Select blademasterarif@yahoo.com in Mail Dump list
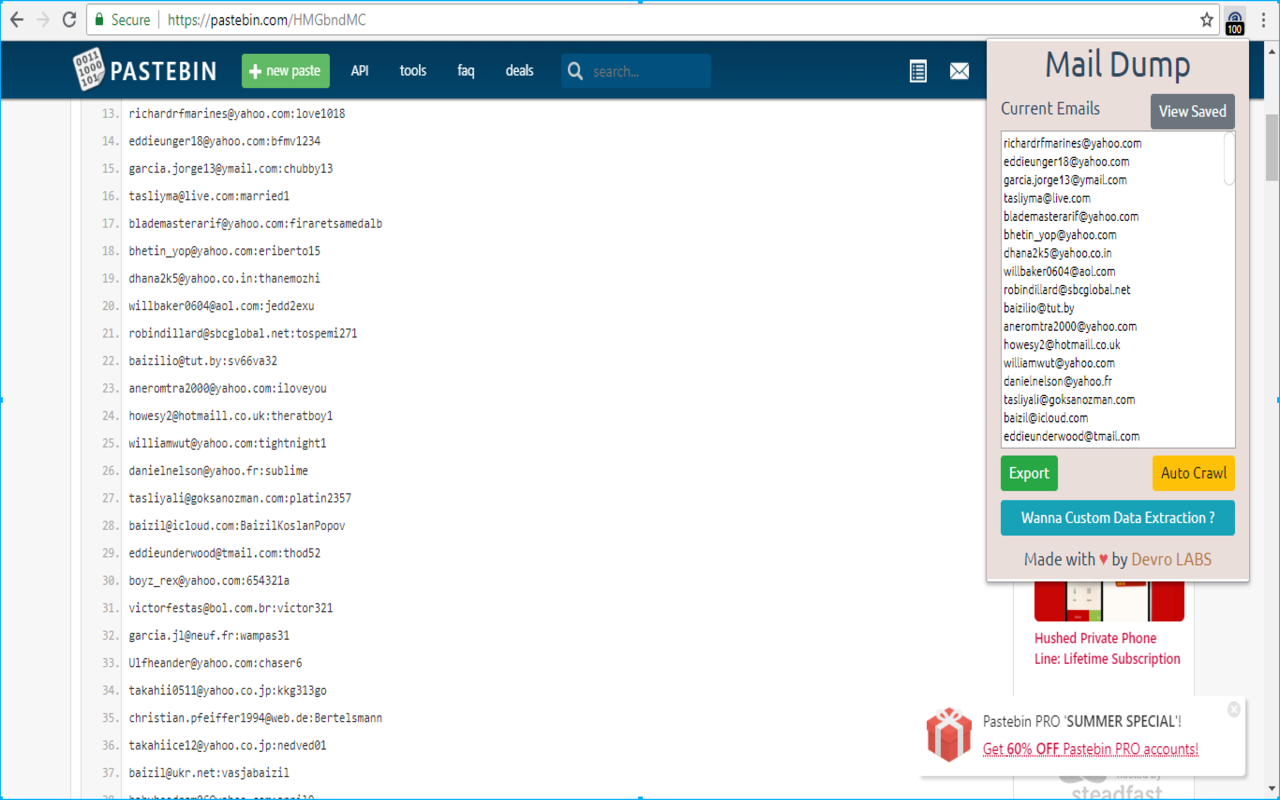 point(1071,216)
